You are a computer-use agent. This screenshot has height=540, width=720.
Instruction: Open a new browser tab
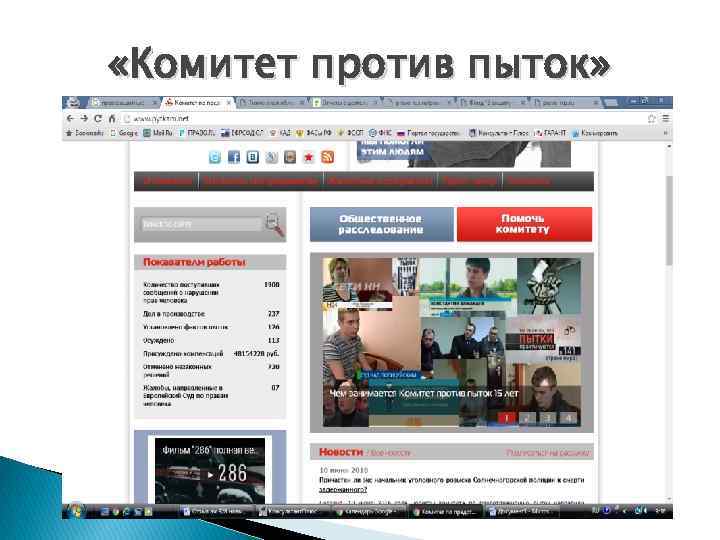[610, 103]
